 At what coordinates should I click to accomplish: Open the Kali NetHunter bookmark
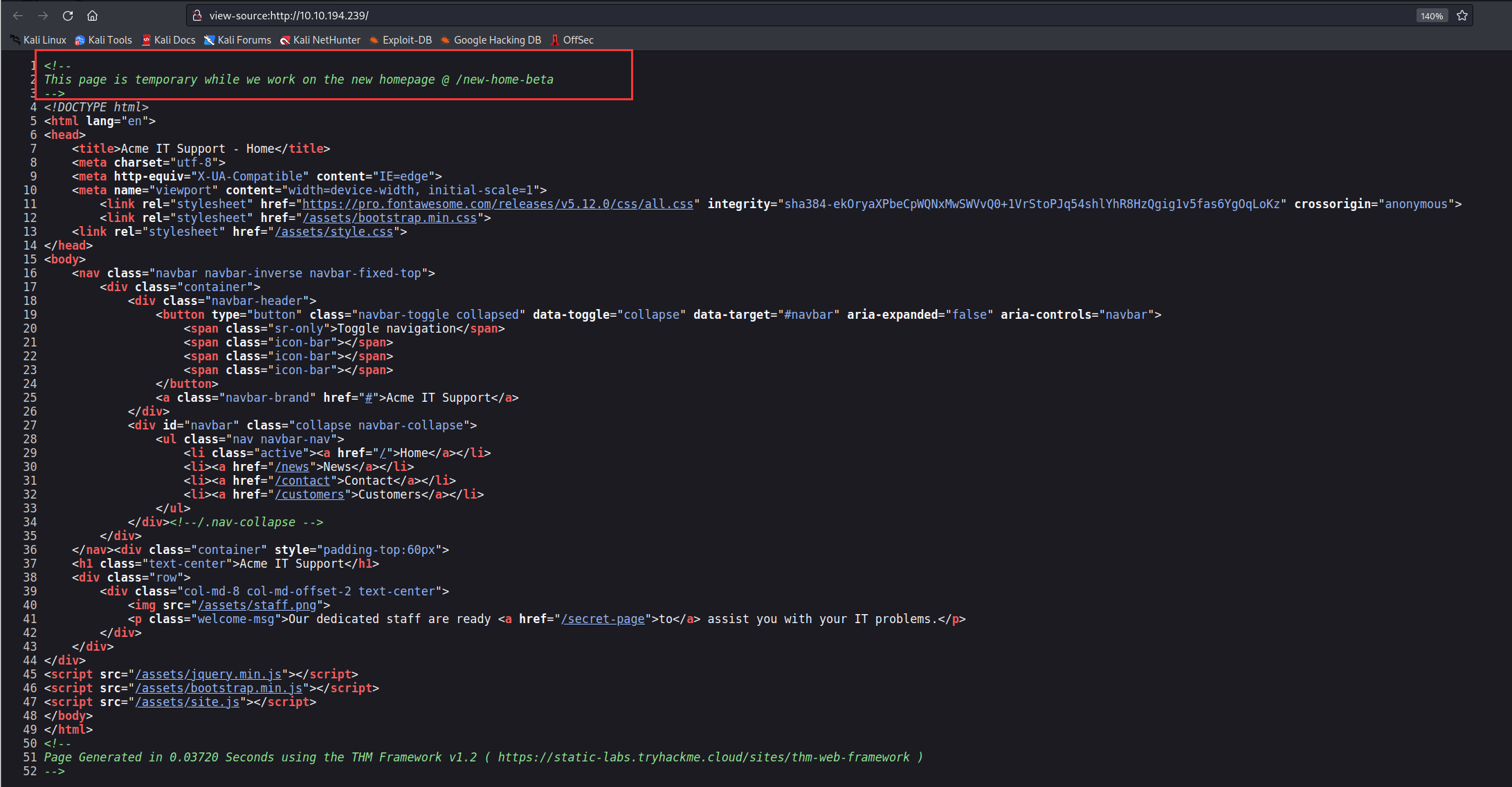click(320, 40)
